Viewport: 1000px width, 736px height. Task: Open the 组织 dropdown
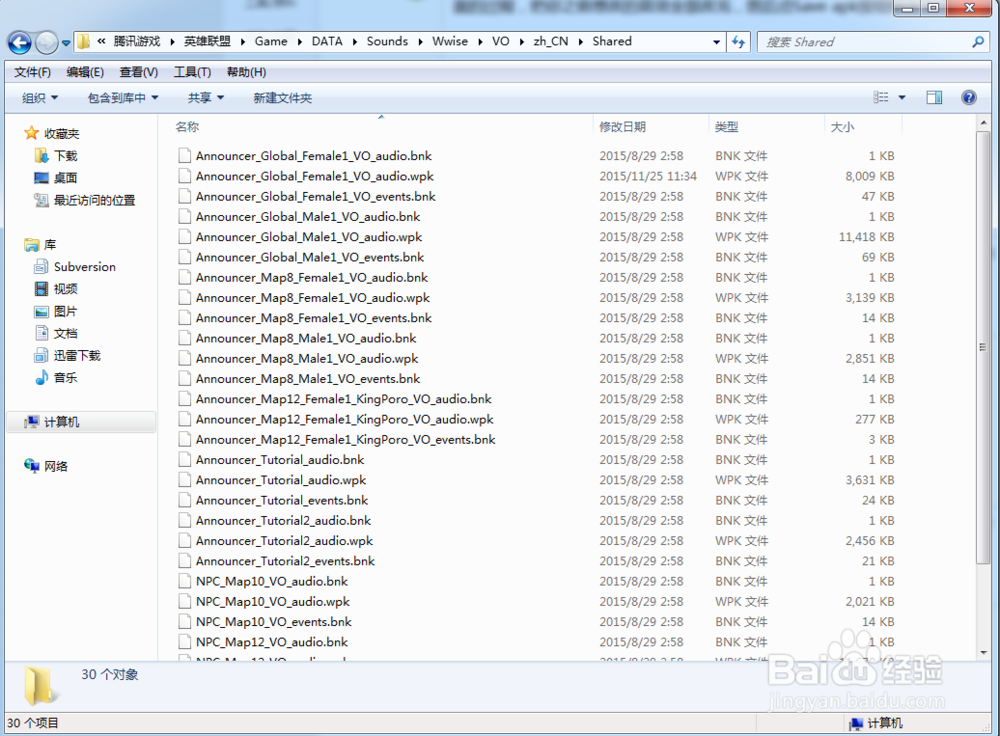(x=40, y=98)
